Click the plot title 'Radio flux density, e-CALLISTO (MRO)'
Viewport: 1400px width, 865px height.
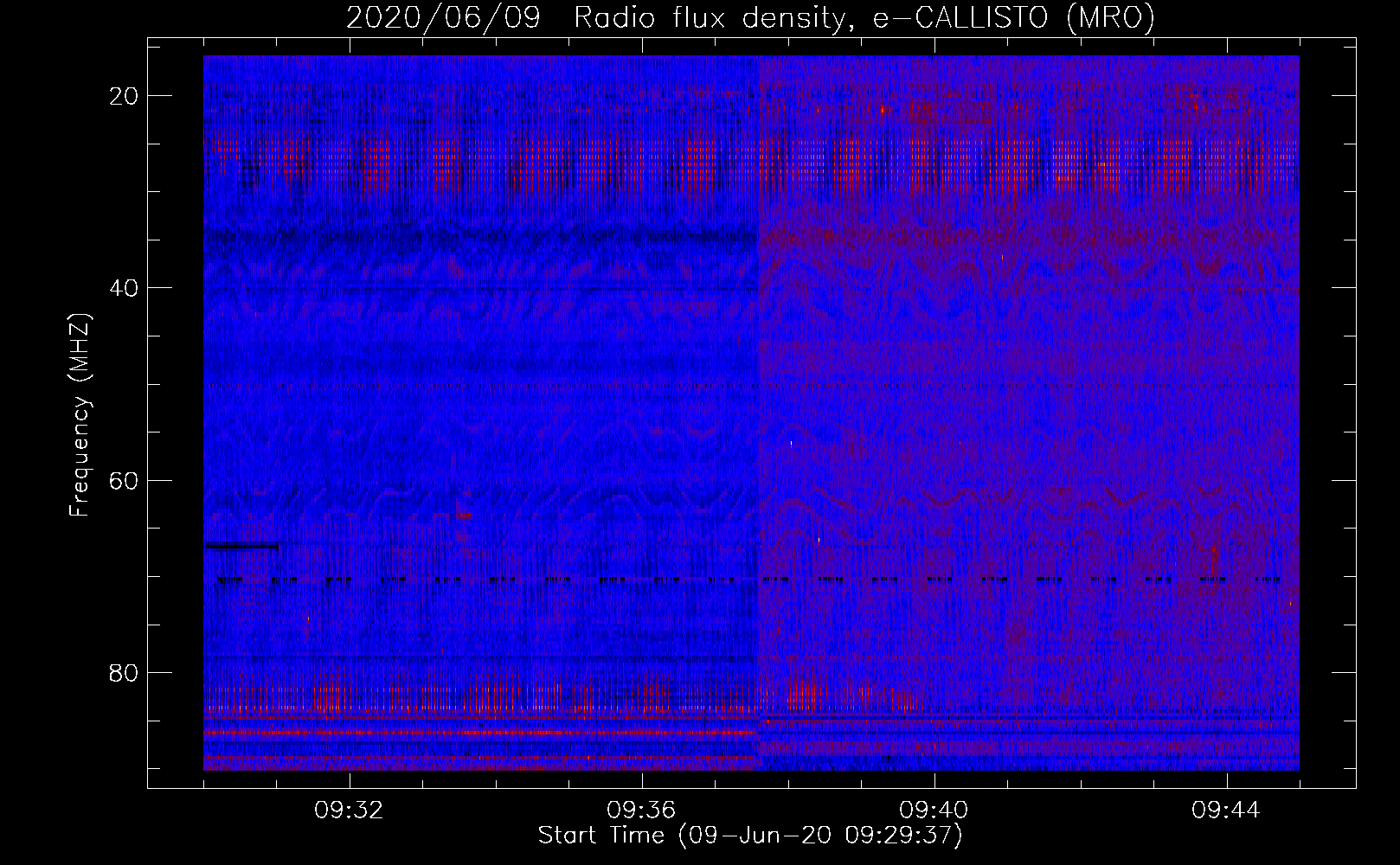point(864,16)
